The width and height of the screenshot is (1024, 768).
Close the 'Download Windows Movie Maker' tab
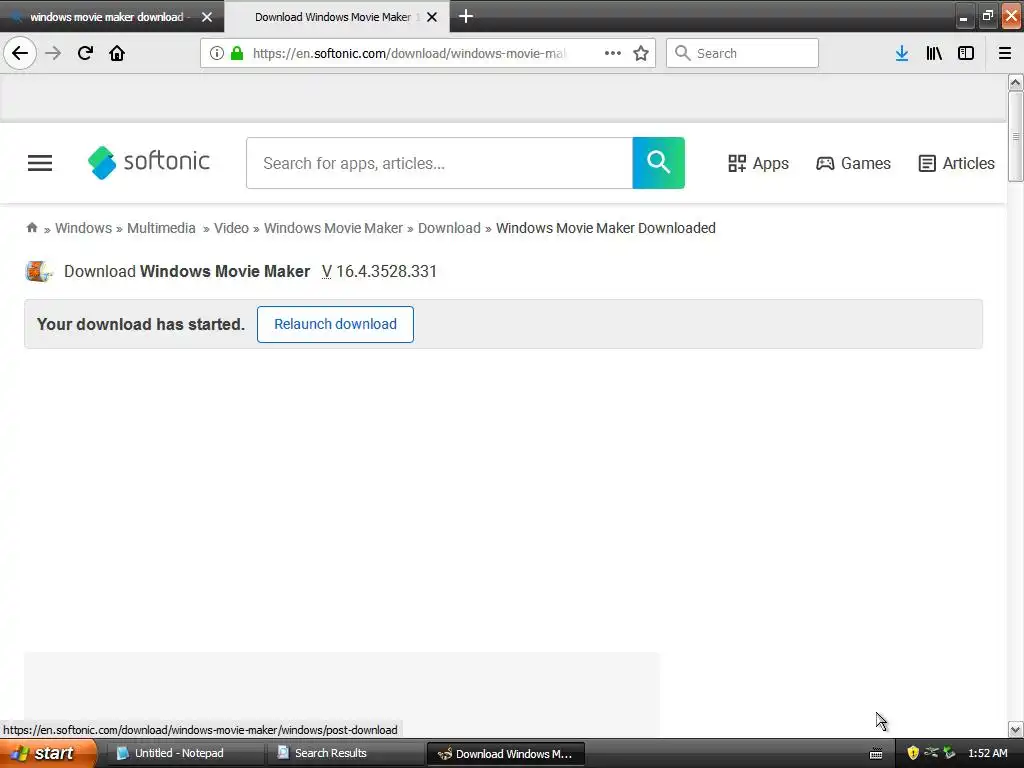(x=432, y=17)
